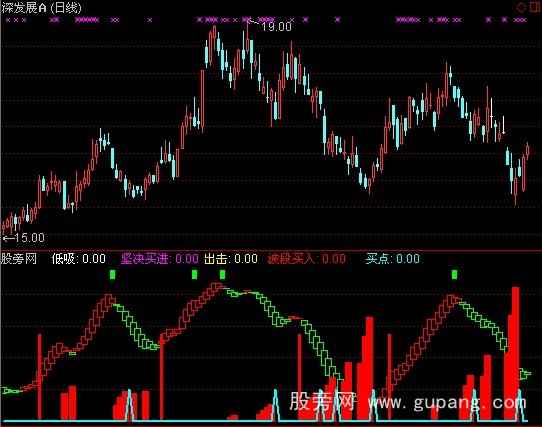Select the tallest red bar in the indicator panel
This screenshot has height=427, width=542.
point(515,353)
